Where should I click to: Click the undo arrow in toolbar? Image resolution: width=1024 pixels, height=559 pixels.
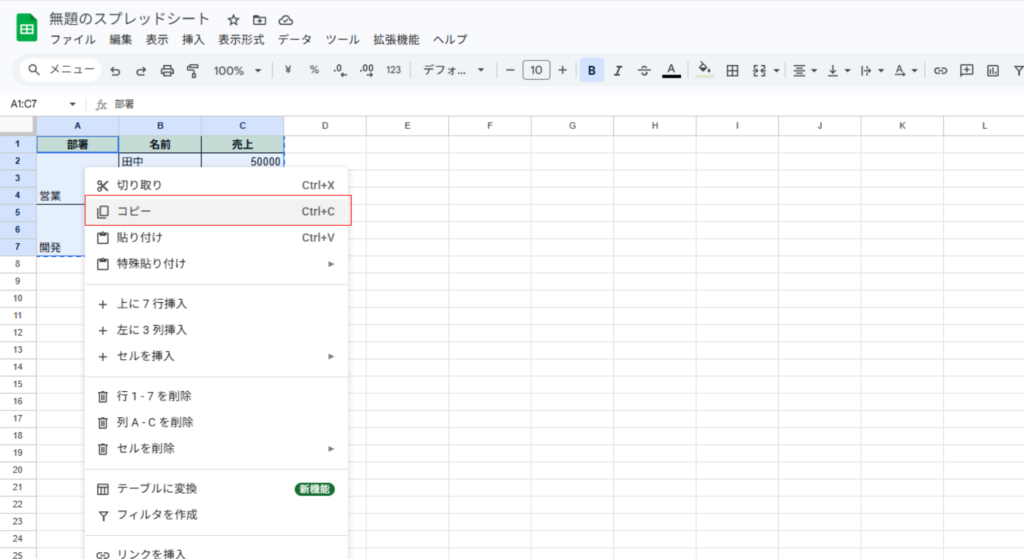click(x=115, y=71)
